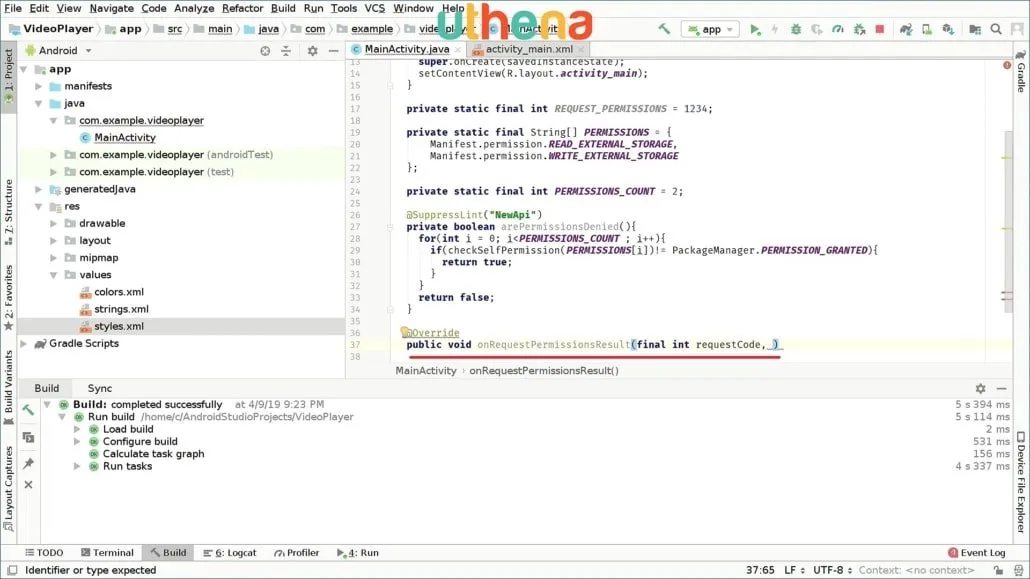The image size is (1030, 579).
Task: Click Sync Project with Gradle Files icon
Action: pyautogui.click(x=906, y=29)
